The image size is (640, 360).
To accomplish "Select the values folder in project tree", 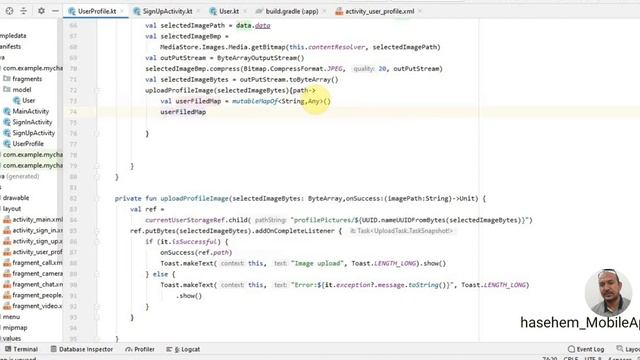I will (x=12, y=338).
